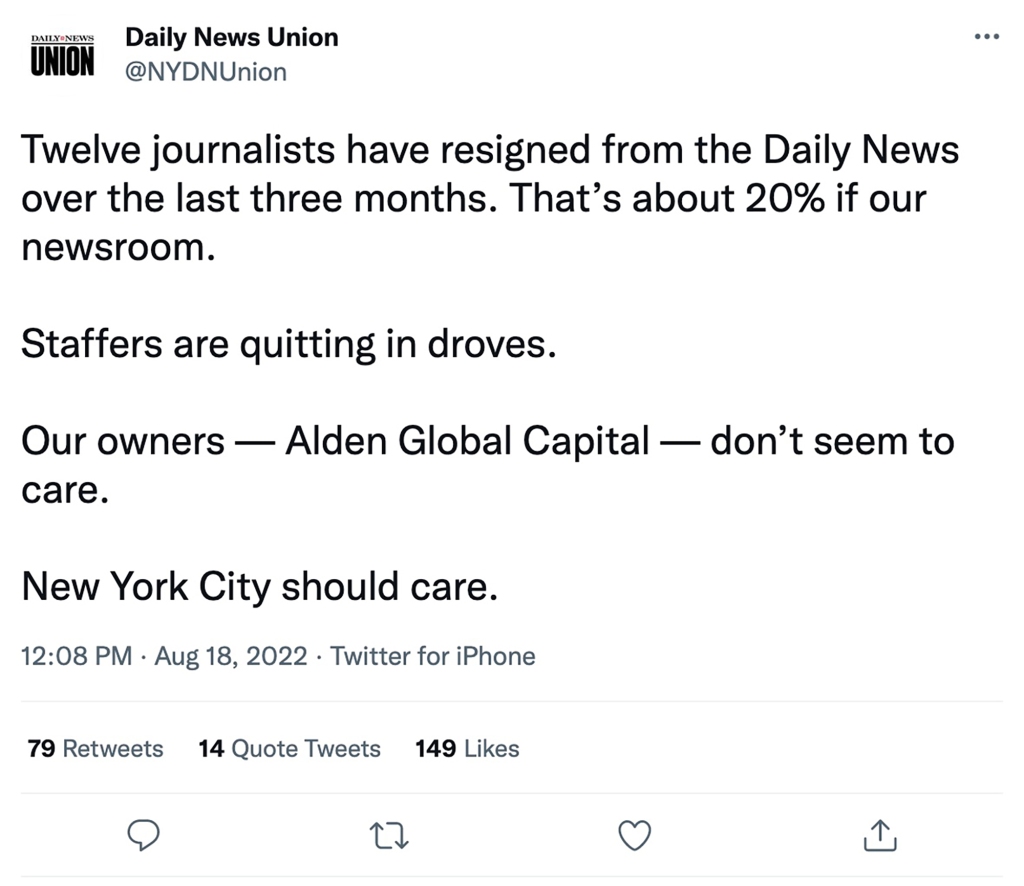Click the 'care.' line under Our owners

pos(64,490)
